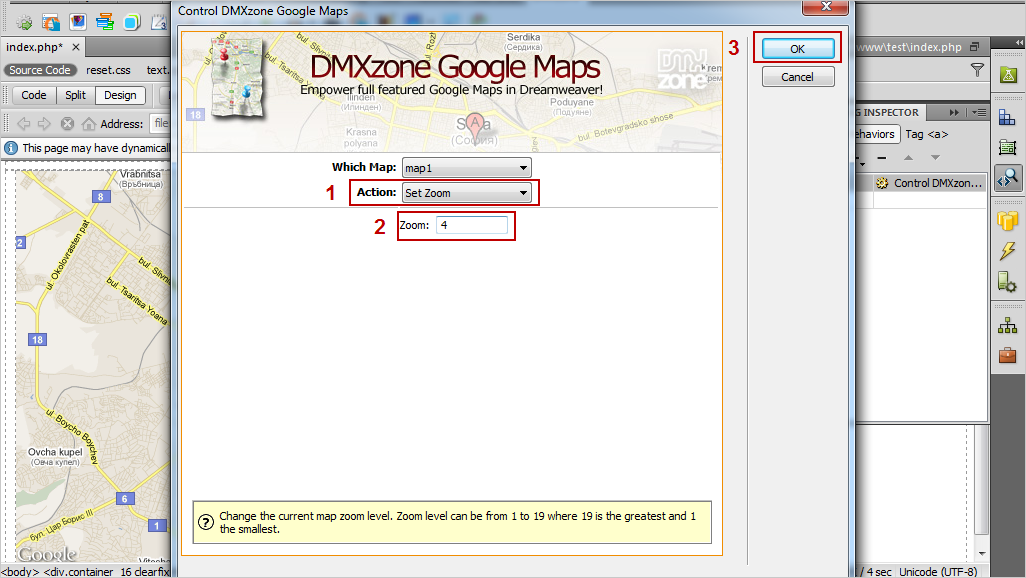Screen dimensions: 1026x578
Task: Open the Tag Inspector panel options menu
Action: tap(980, 113)
